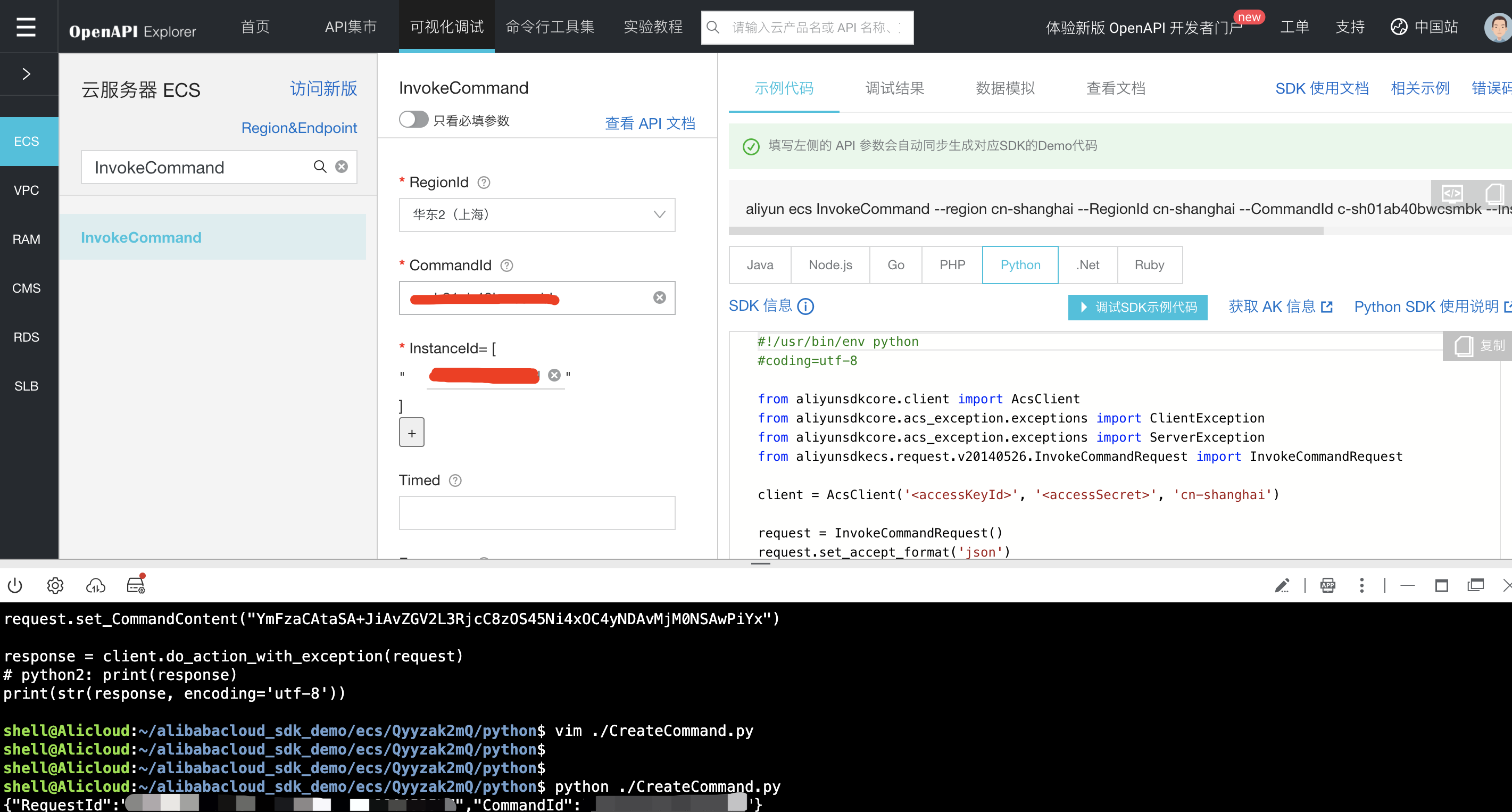Screen dimensions: 1512x812
Task: Click the 调试SDK示例代码 button
Action: [1137, 307]
